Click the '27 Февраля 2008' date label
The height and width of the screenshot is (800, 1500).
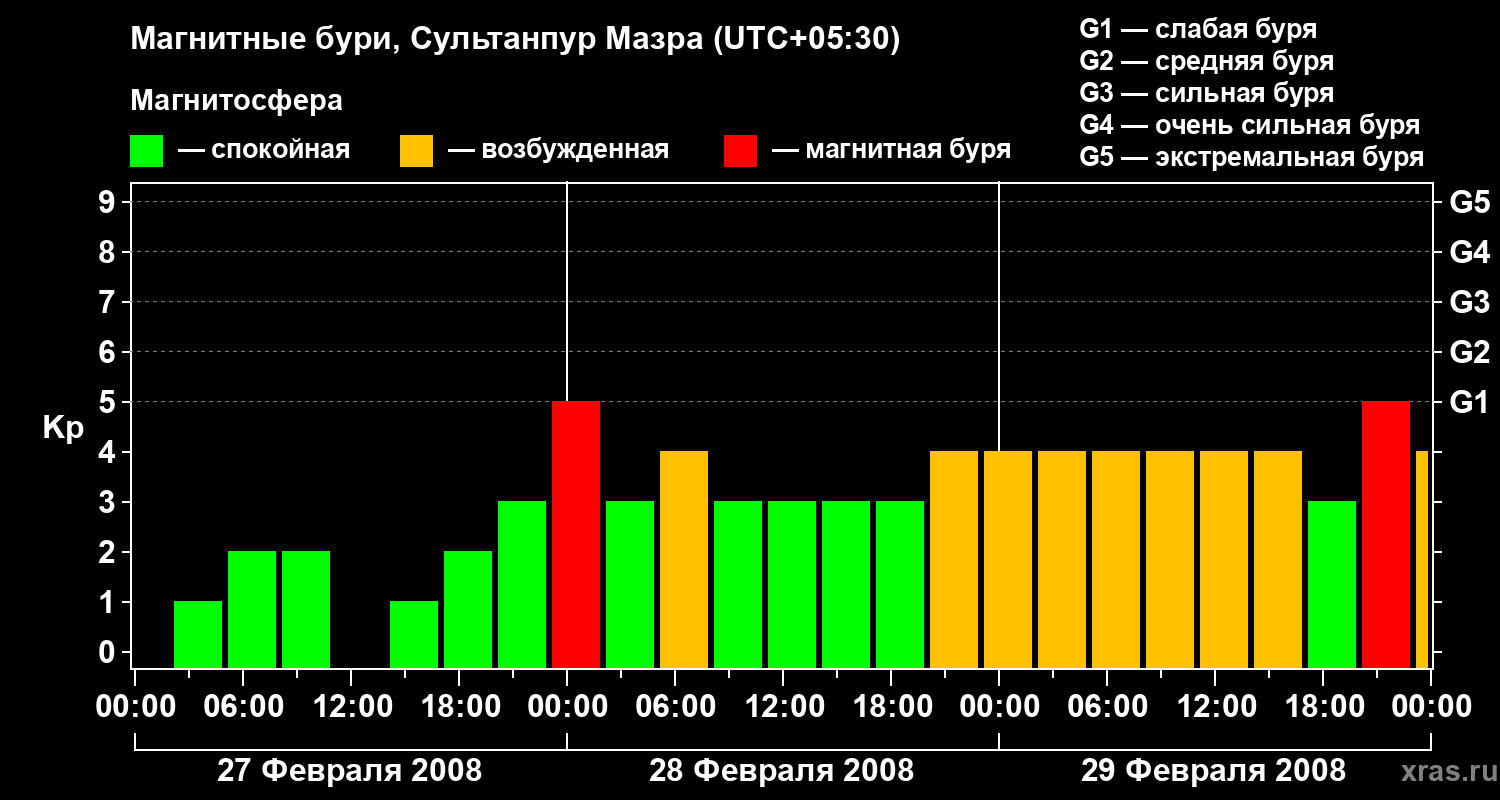point(350,771)
